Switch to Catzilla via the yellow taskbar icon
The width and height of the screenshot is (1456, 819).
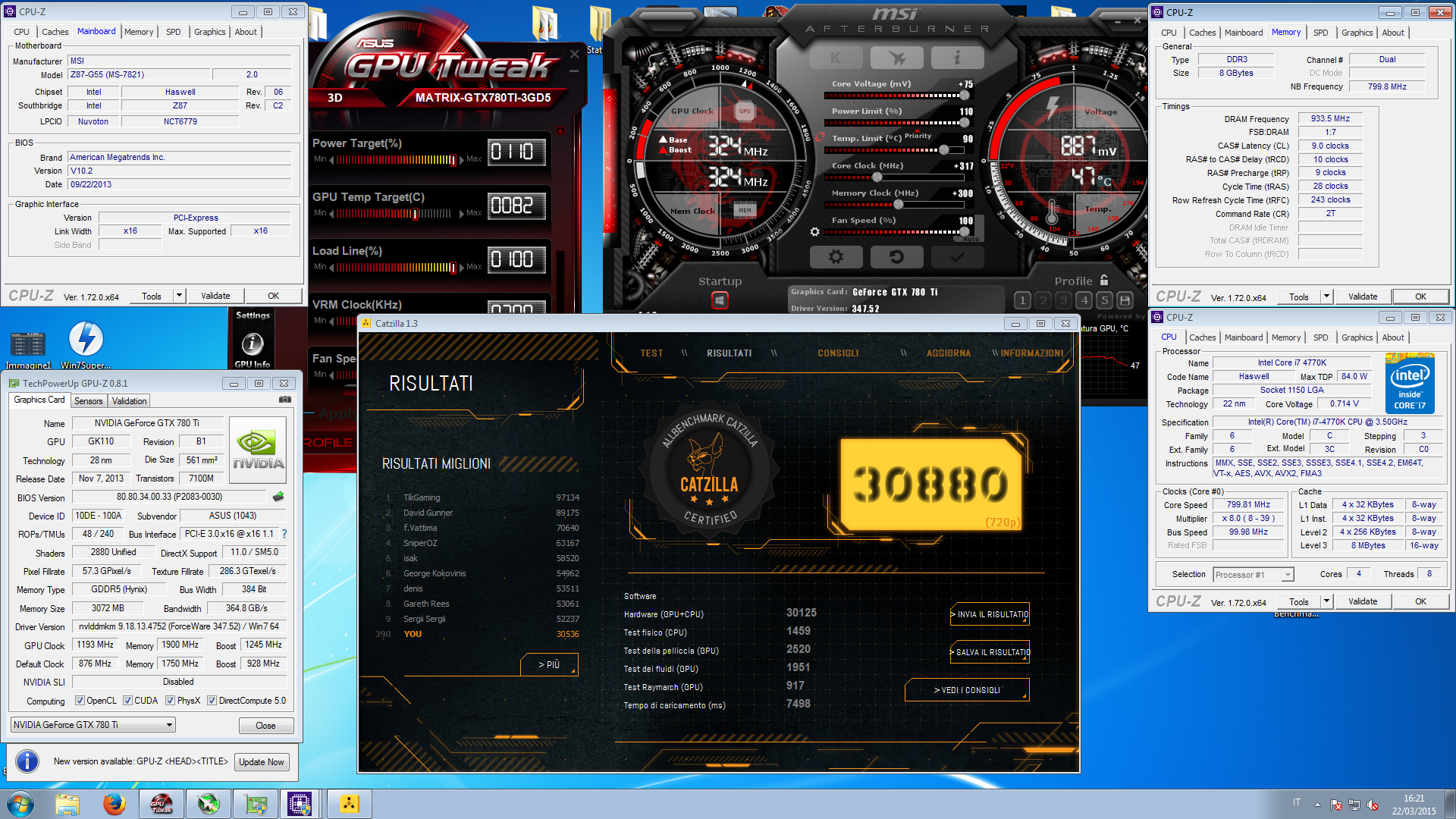[350, 804]
